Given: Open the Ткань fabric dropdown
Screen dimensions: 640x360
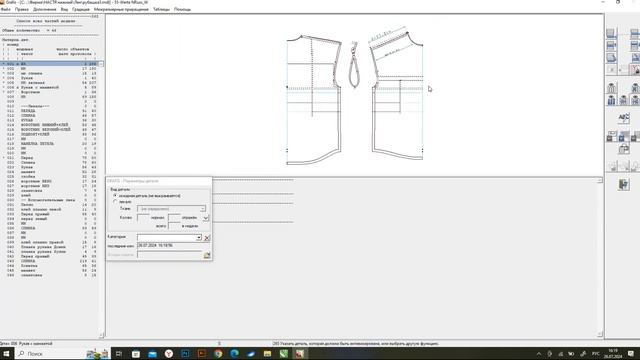Looking at the screenshot, I should pos(171,209).
